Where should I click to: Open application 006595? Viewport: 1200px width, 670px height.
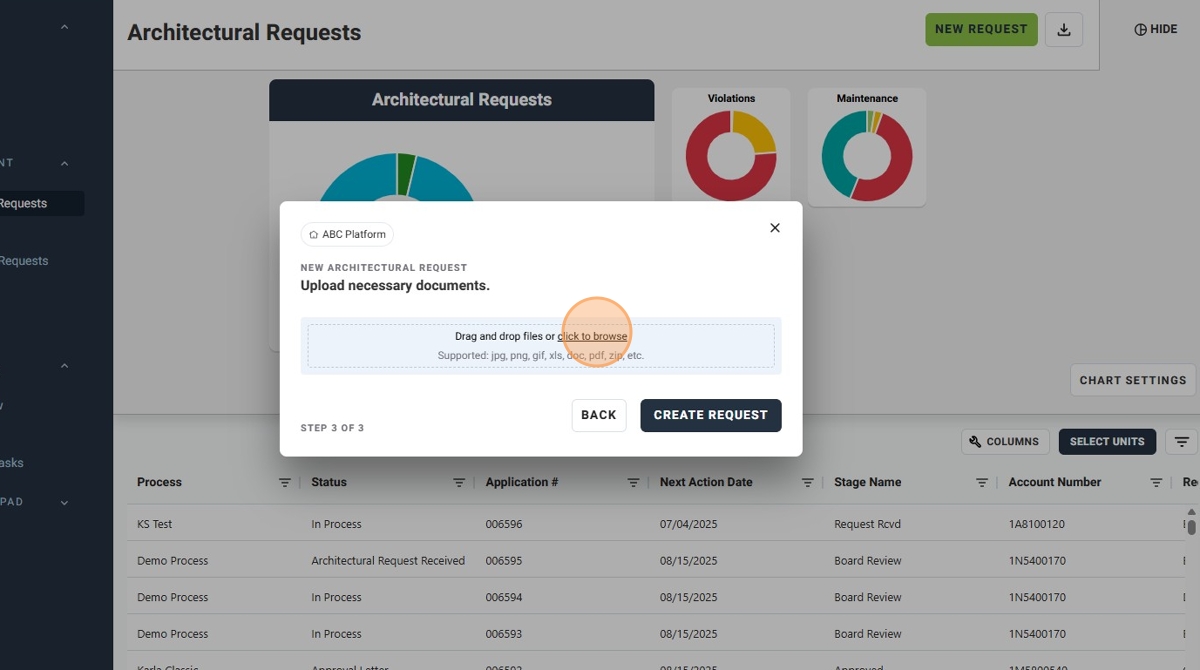pos(504,561)
